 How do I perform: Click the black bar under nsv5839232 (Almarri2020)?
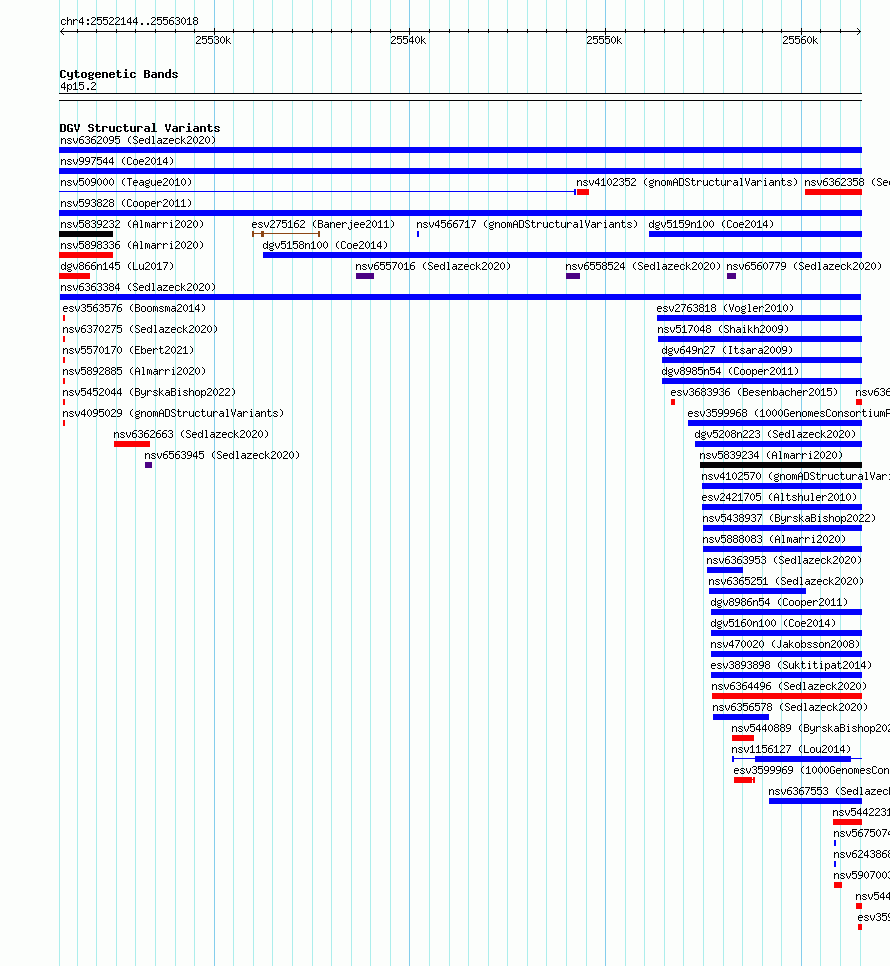tap(86, 234)
